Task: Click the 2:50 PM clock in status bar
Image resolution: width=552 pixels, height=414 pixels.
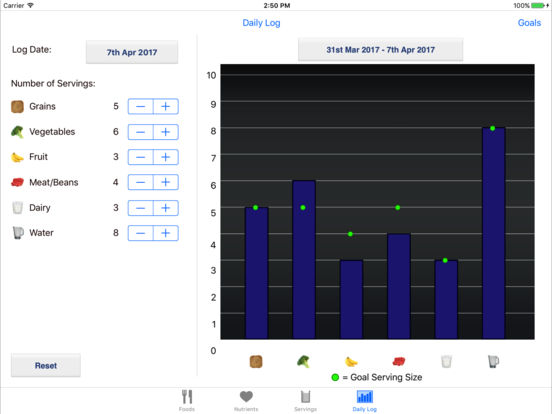Action: pos(277,5)
